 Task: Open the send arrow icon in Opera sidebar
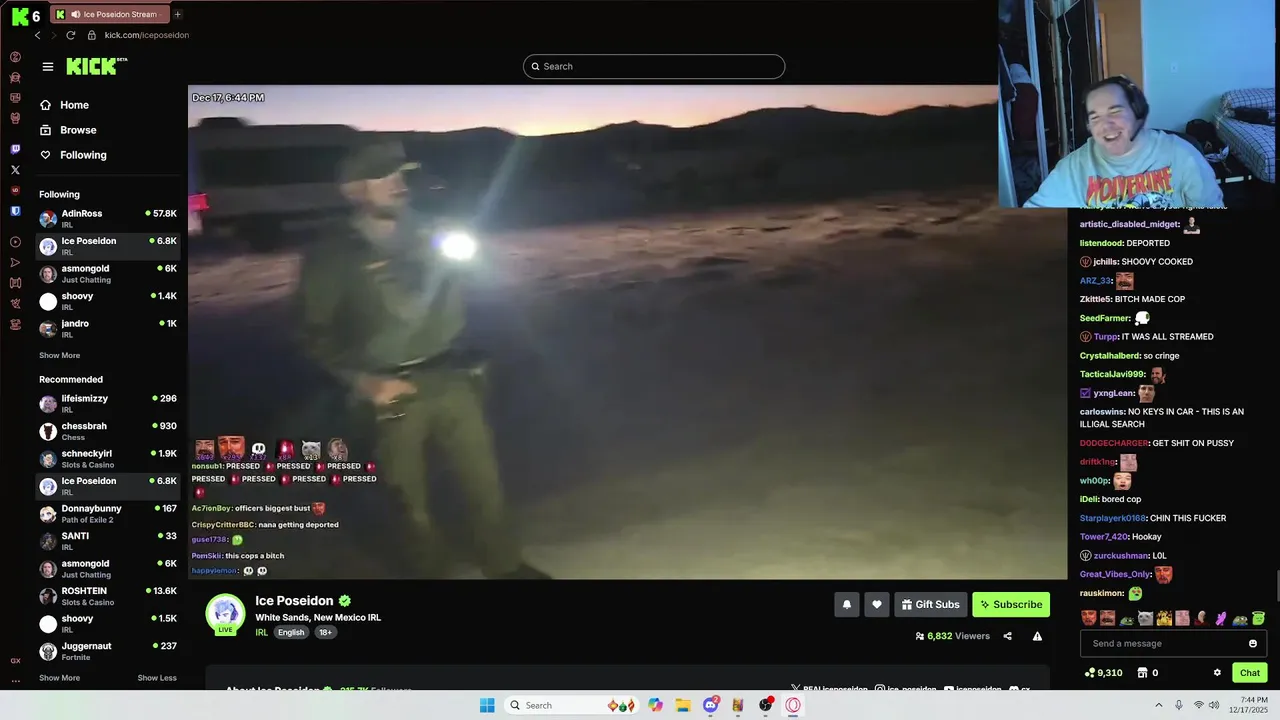(x=15, y=263)
